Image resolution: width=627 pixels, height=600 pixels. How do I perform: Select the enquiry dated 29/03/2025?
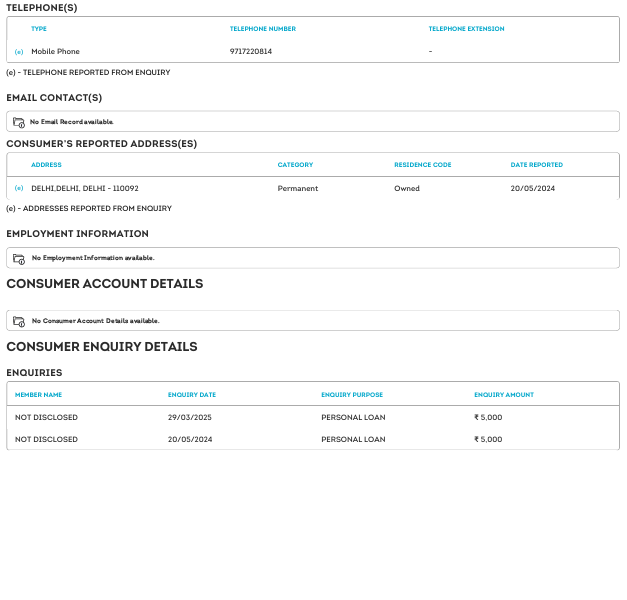[191, 417]
